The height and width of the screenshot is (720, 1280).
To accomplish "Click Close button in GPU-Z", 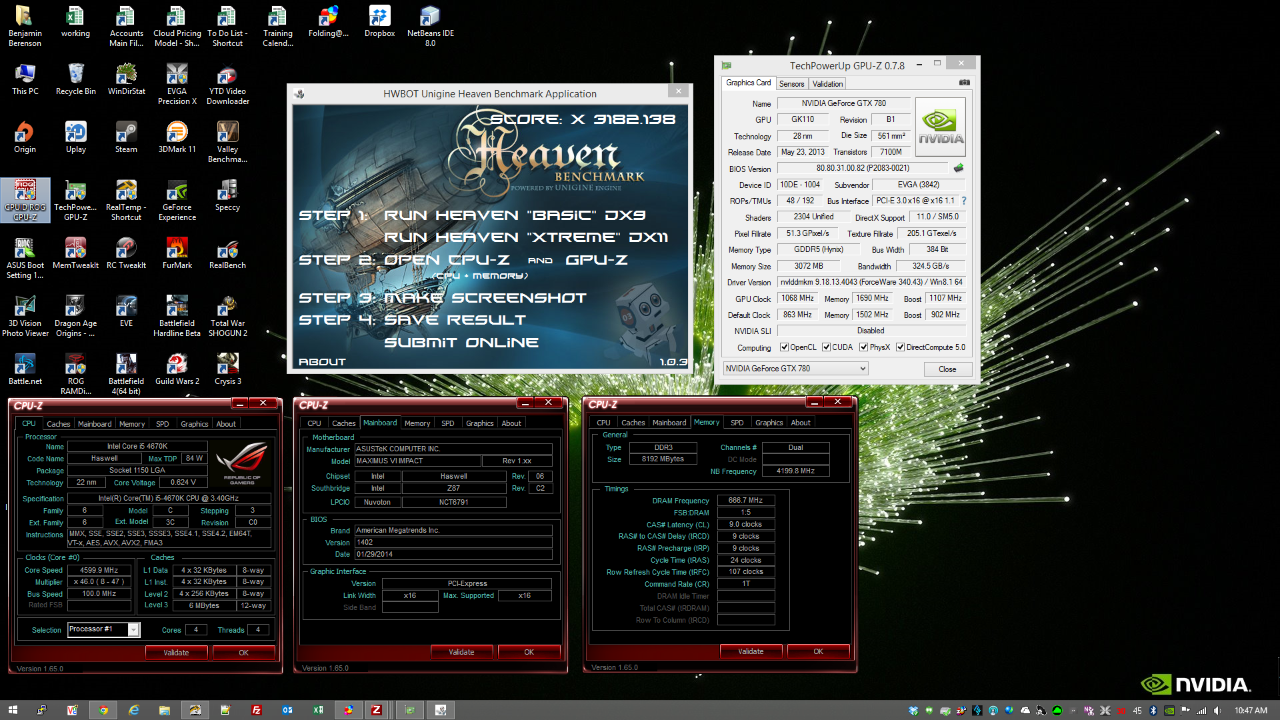I will pyautogui.click(x=947, y=369).
